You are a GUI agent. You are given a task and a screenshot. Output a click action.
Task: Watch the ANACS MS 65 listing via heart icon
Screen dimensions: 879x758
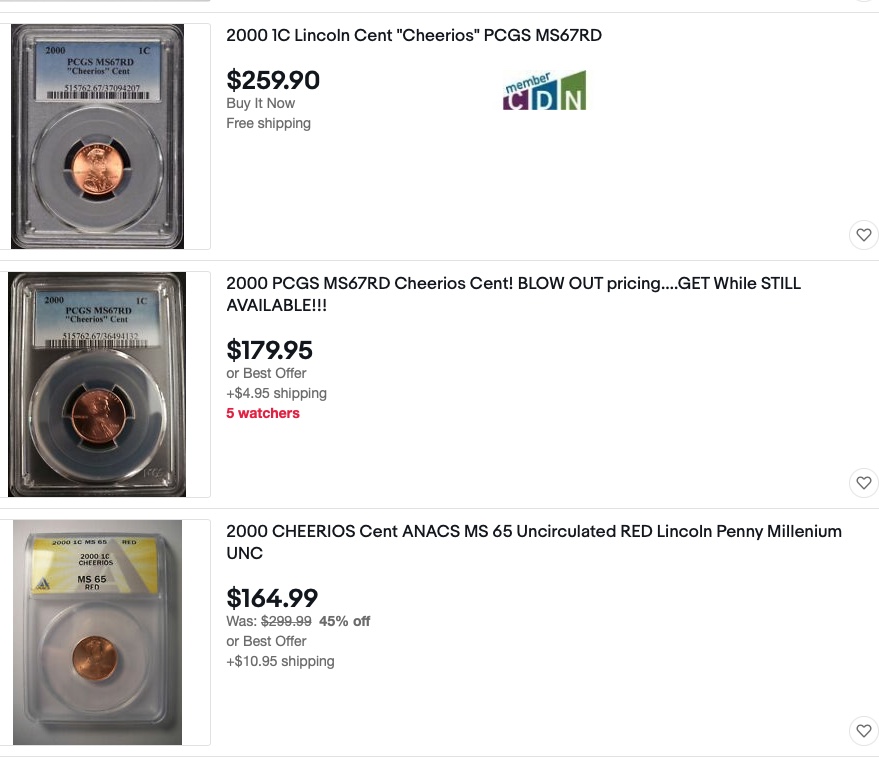(x=864, y=730)
